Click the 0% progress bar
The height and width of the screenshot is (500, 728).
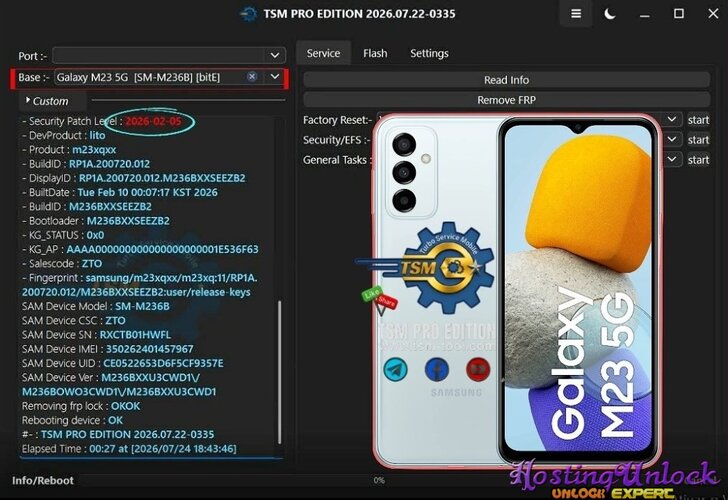click(379, 481)
